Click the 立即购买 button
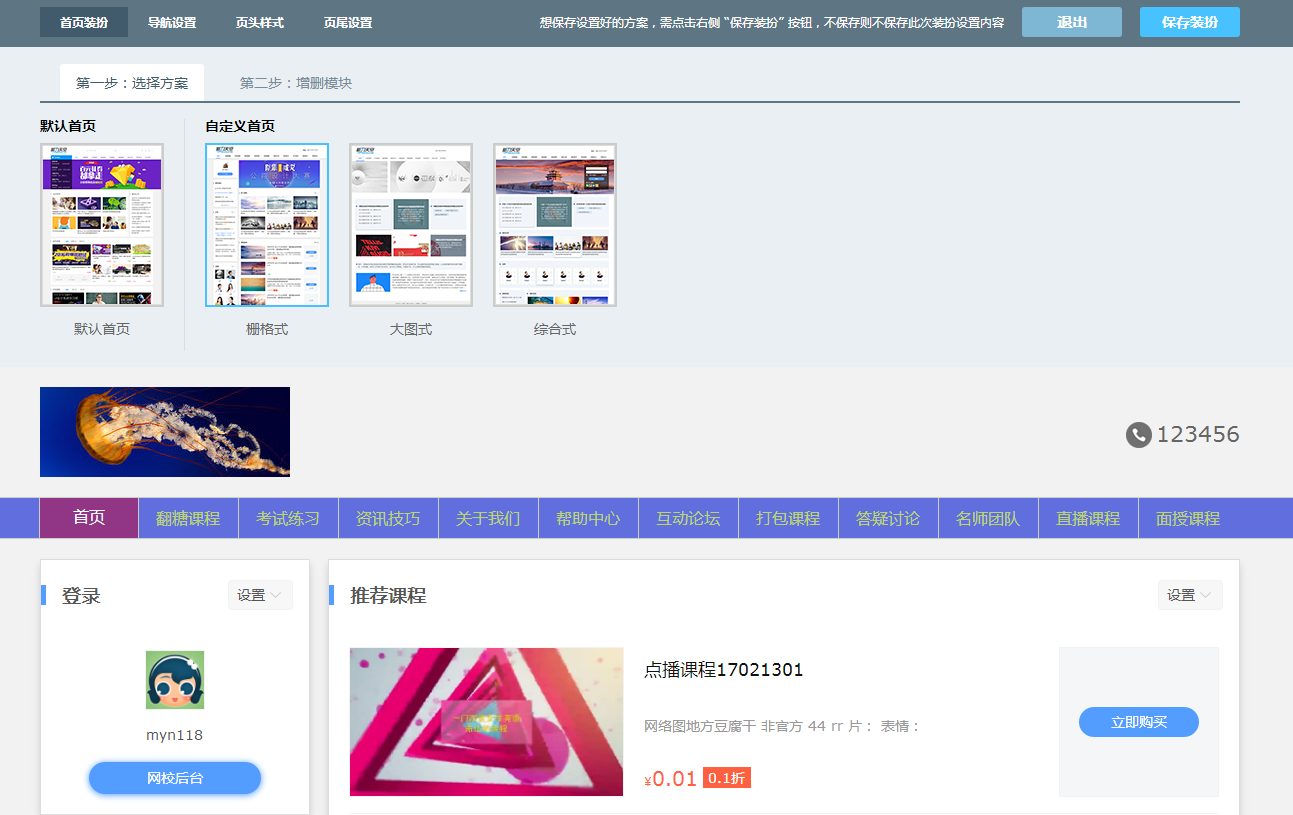The height and width of the screenshot is (815, 1293). 1138,722
